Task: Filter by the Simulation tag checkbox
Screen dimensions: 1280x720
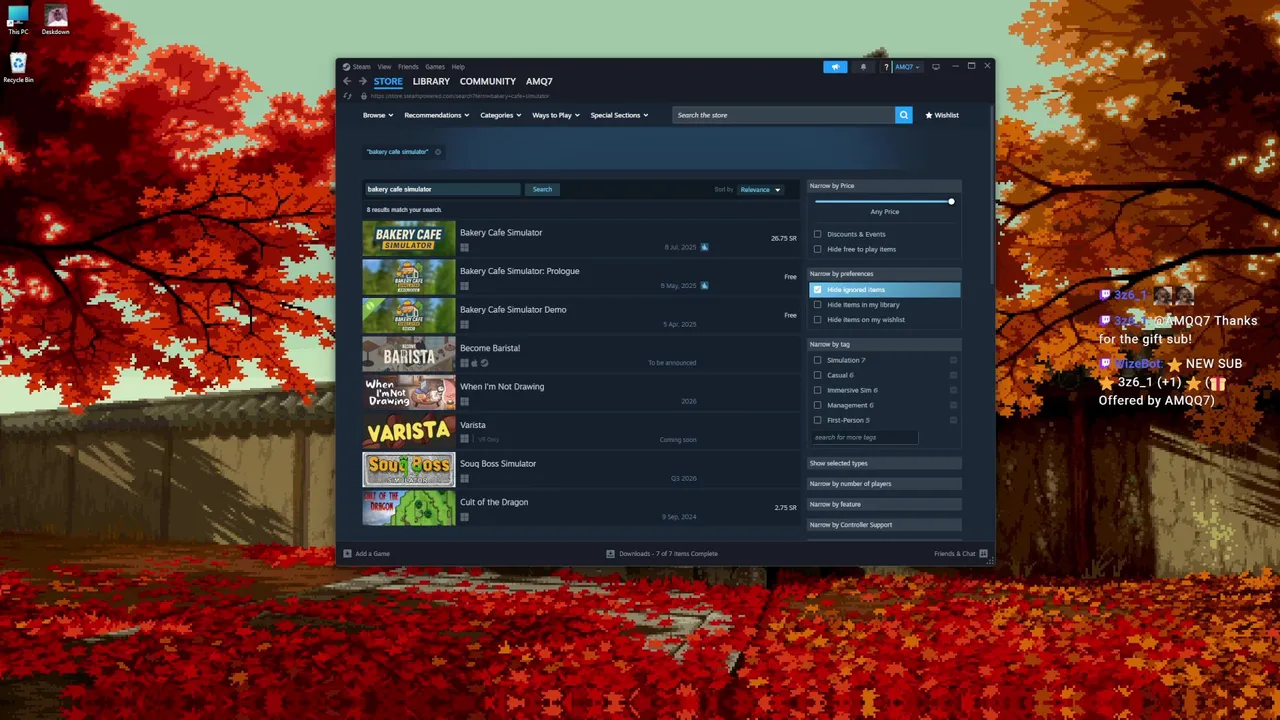Action: pos(817,360)
